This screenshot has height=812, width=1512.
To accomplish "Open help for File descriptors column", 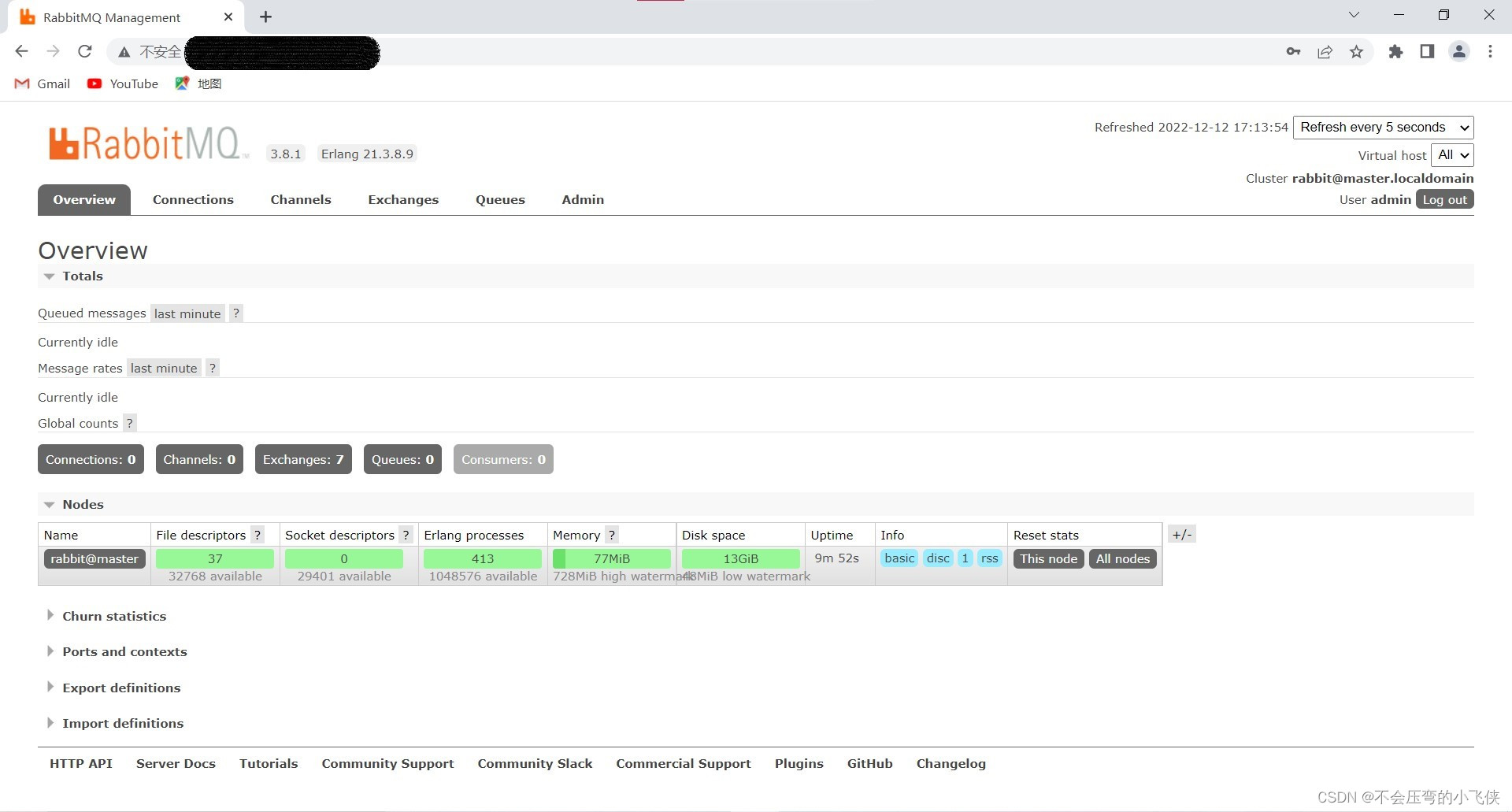I will (257, 535).
